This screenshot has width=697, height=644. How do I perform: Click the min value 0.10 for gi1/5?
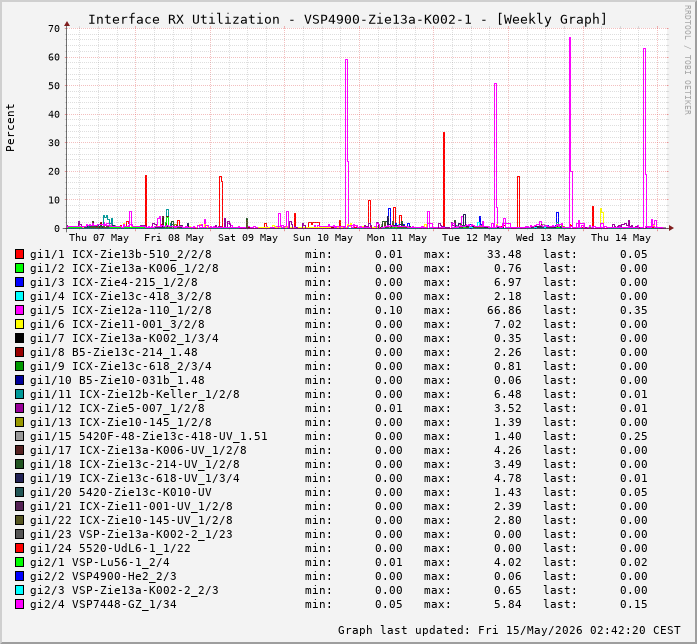pos(389,310)
